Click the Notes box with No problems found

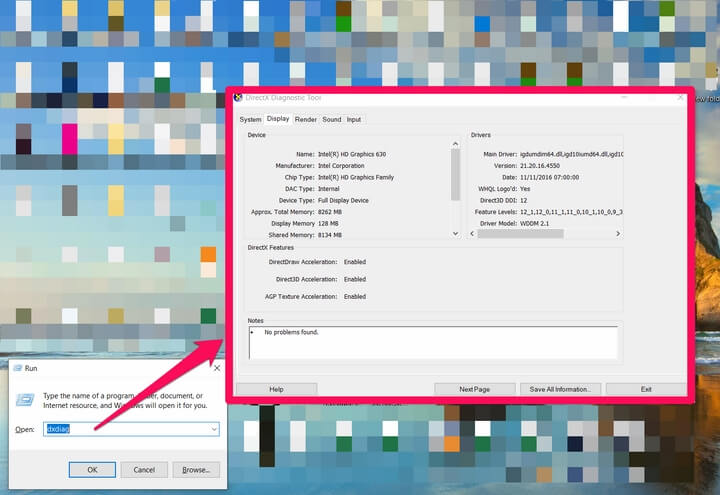coord(433,343)
